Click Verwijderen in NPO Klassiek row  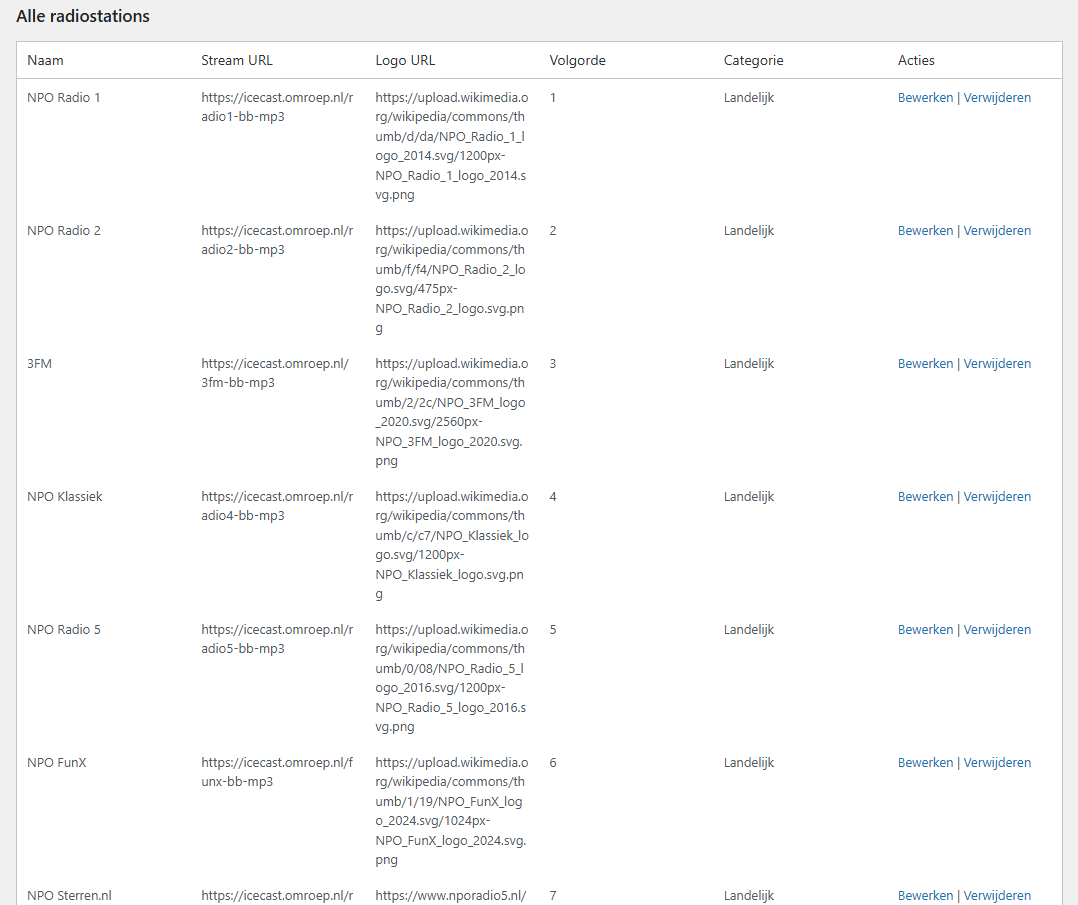(997, 497)
